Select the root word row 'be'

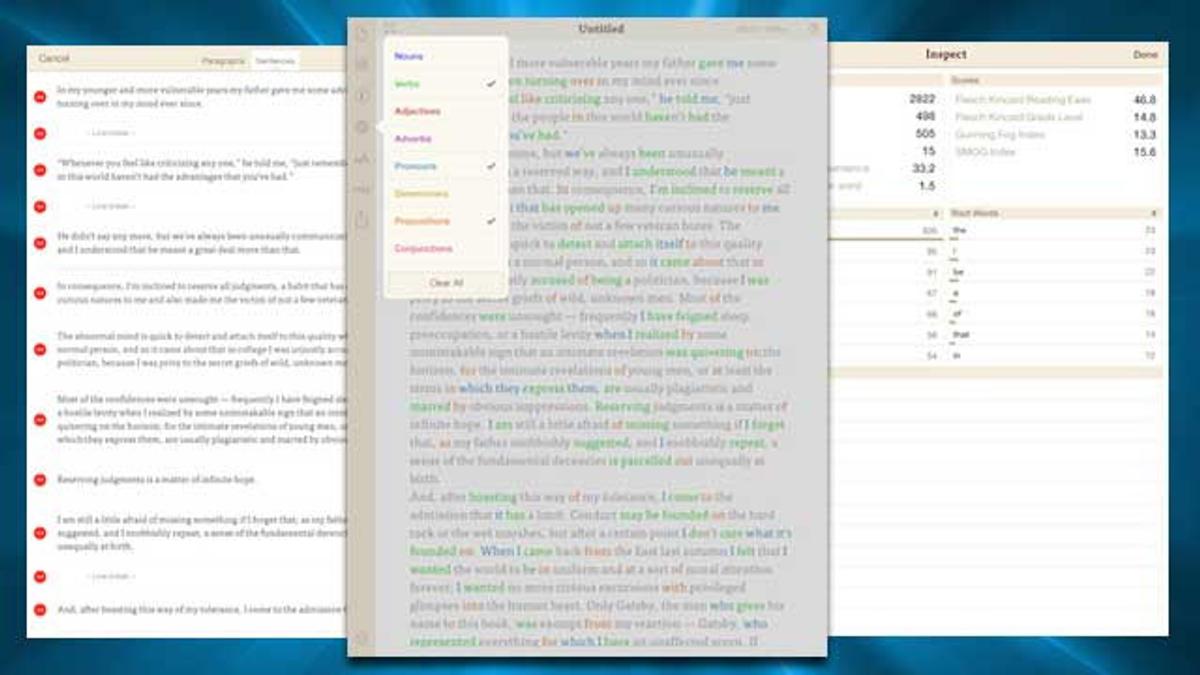pyautogui.click(x=1054, y=272)
